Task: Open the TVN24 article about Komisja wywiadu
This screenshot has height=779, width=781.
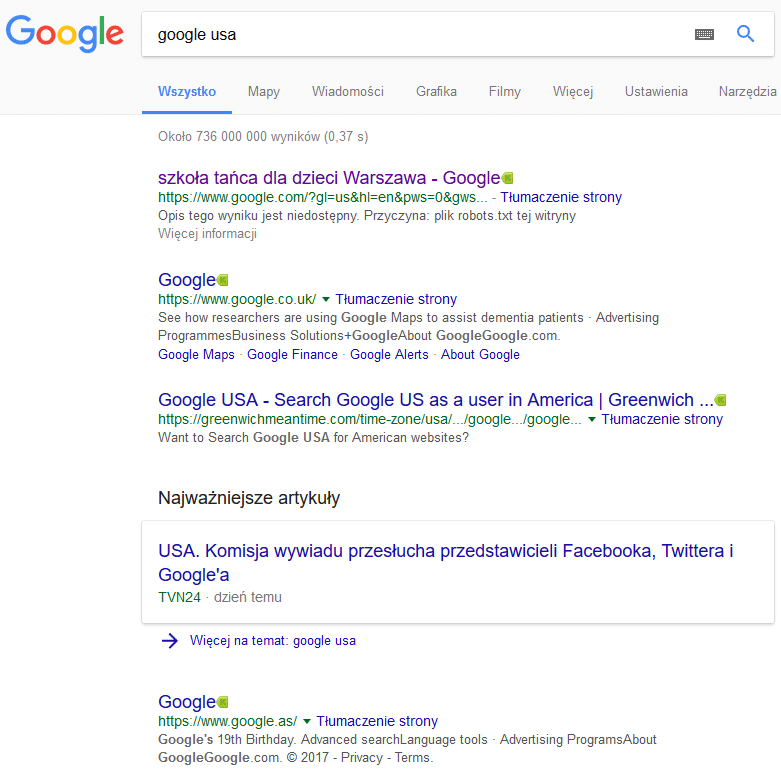Action: pos(445,563)
